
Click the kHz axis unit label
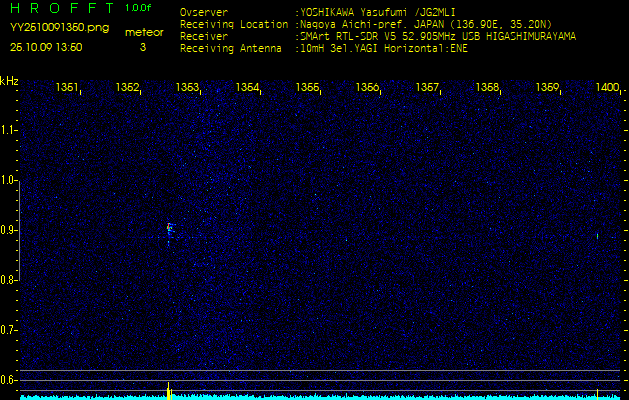point(9,81)
